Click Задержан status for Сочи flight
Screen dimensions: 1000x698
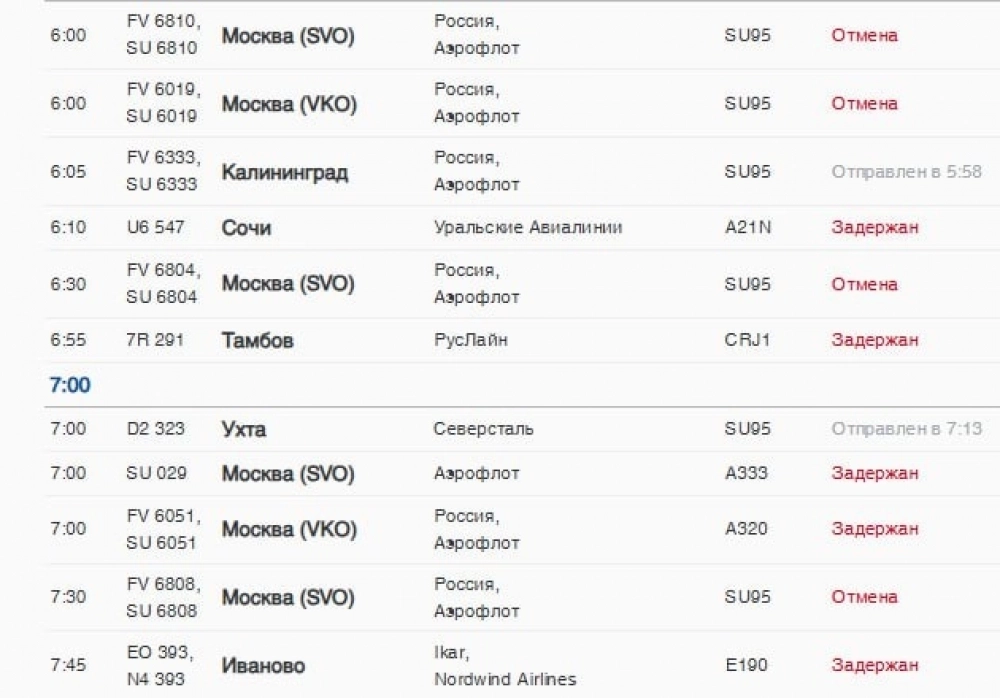coord(875,227)
